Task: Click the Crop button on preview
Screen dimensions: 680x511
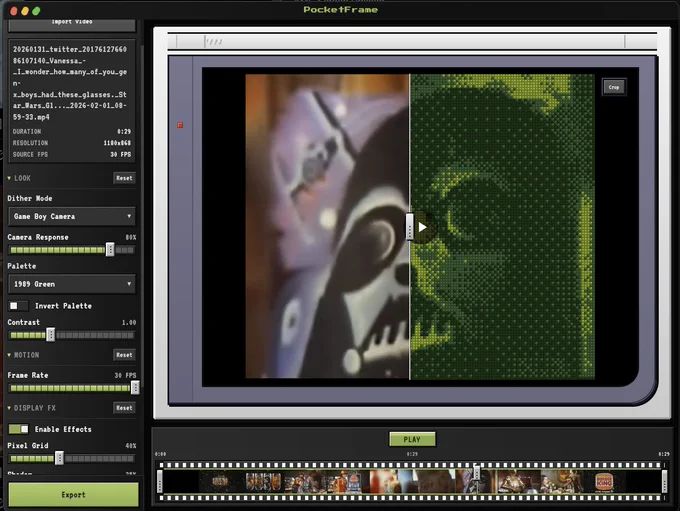Action: 614,87
